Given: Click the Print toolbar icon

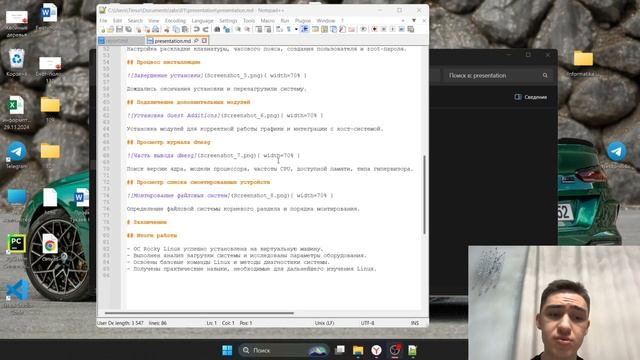Looking at the screenshot, I should [x=156, y=29].
